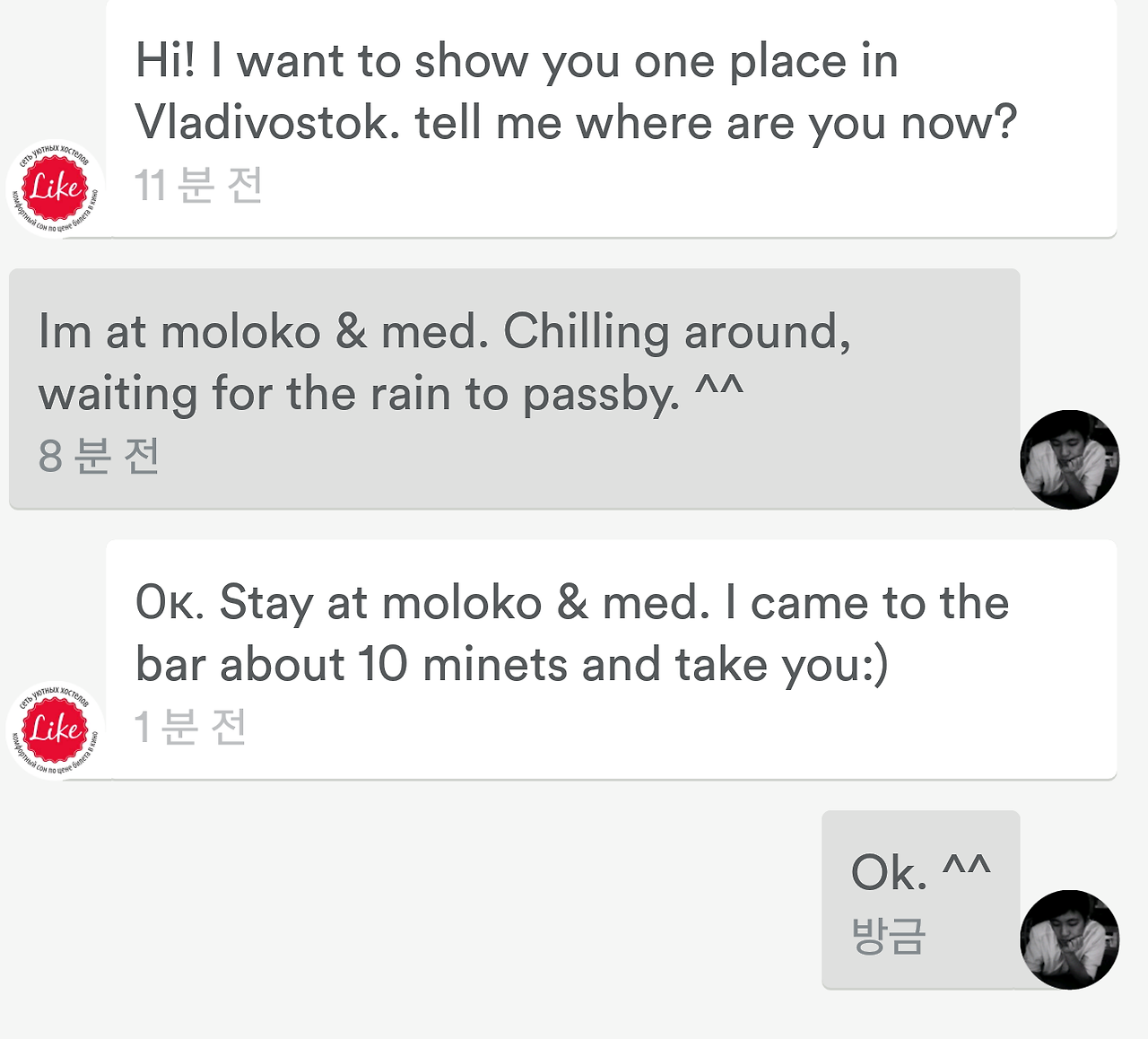The image size is (1148, 1048).
Task: Click the 'tell me where are you now?' text
Action: pyautogui.click(x=716, y=122)
